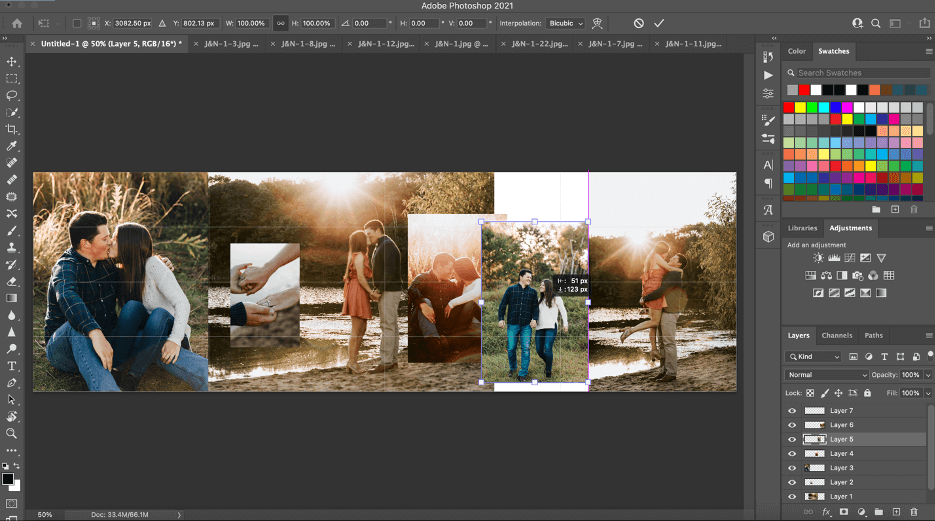Commit the transform with the checkmark icon
This screenshot has height=521, width=935.
point(659,23)
